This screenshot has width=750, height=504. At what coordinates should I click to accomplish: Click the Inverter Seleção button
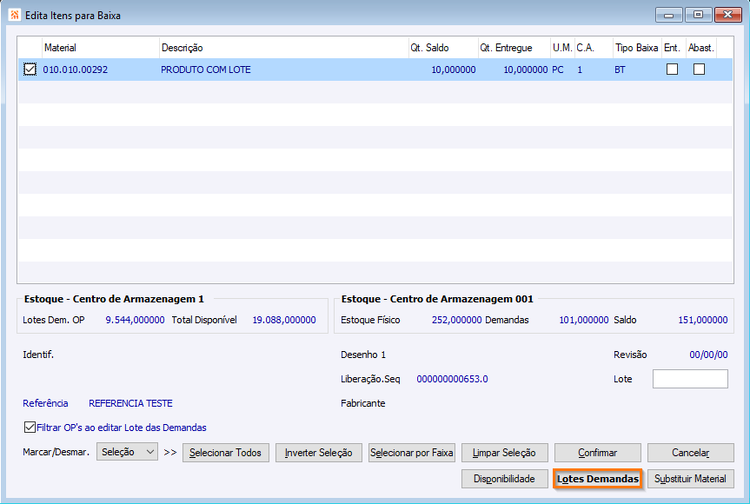319,452
